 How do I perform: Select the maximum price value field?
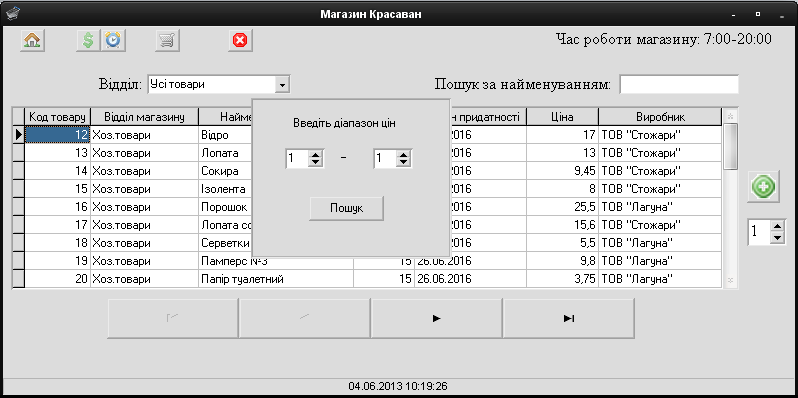(385, 159)
